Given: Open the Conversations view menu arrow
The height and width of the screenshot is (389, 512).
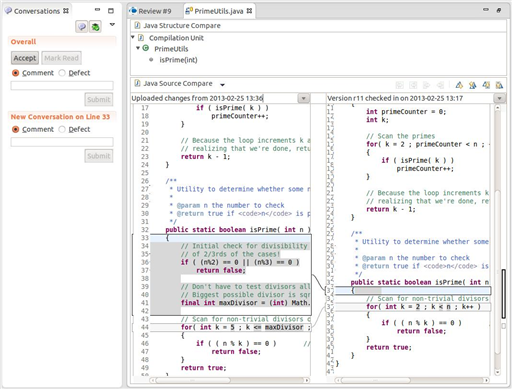Looking at the screenshot, I should [x=112, y=24].
